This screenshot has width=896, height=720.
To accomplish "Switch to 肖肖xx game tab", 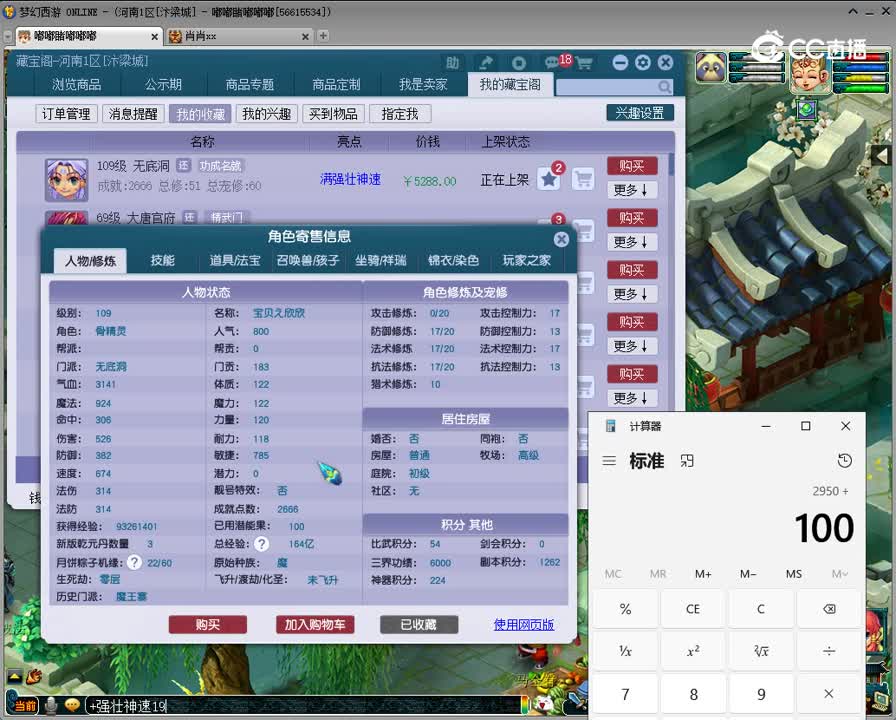I will (x=240, y=36).
